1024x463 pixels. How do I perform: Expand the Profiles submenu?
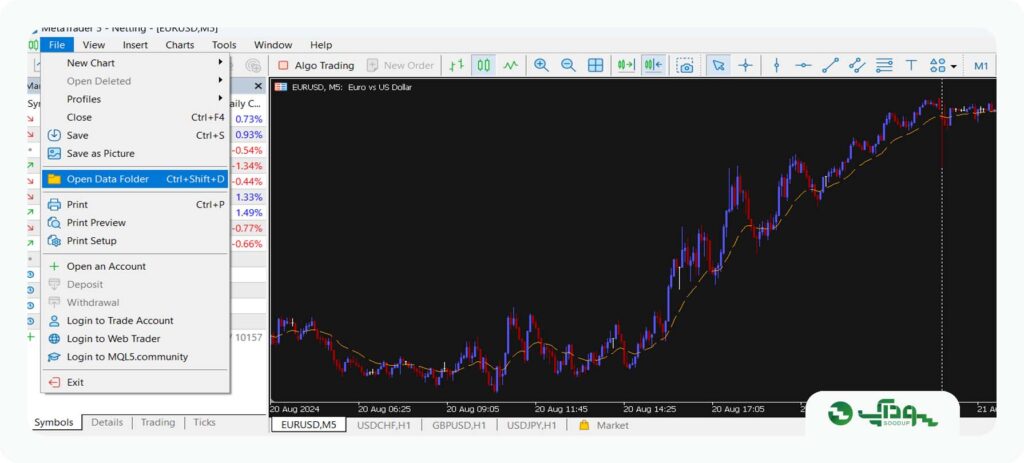135,99
